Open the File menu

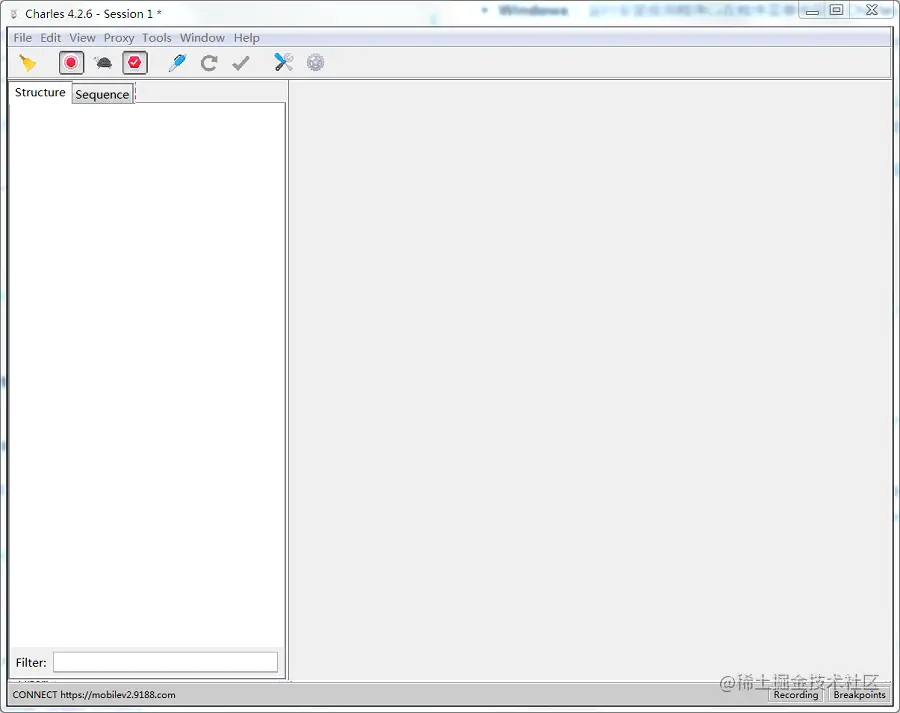[x=22, y=38]
